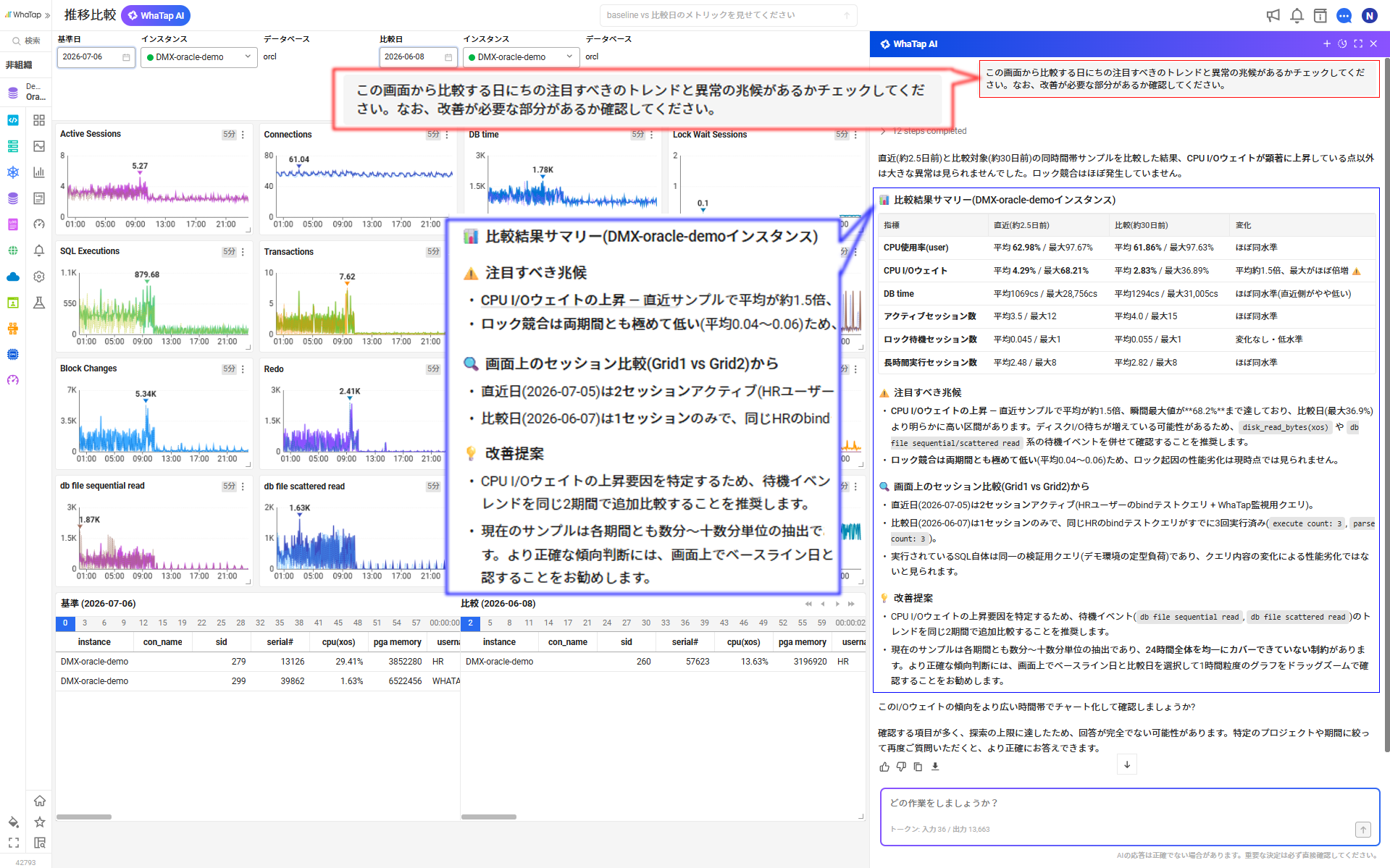
Task: Open Connections widget options menu
Action: coord(447,135)
